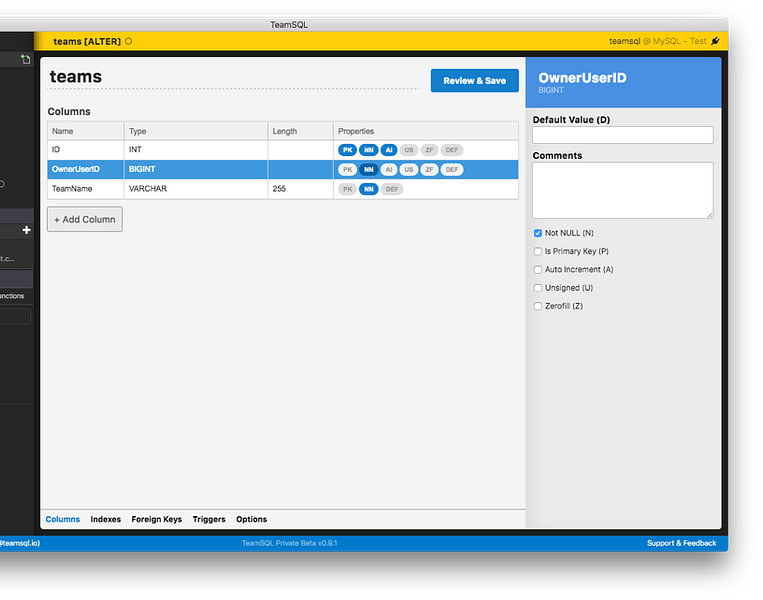This screenshot has height=600, width=763.
Task: Toggle PK badge on TeamName row
Action: pos(347,189)
